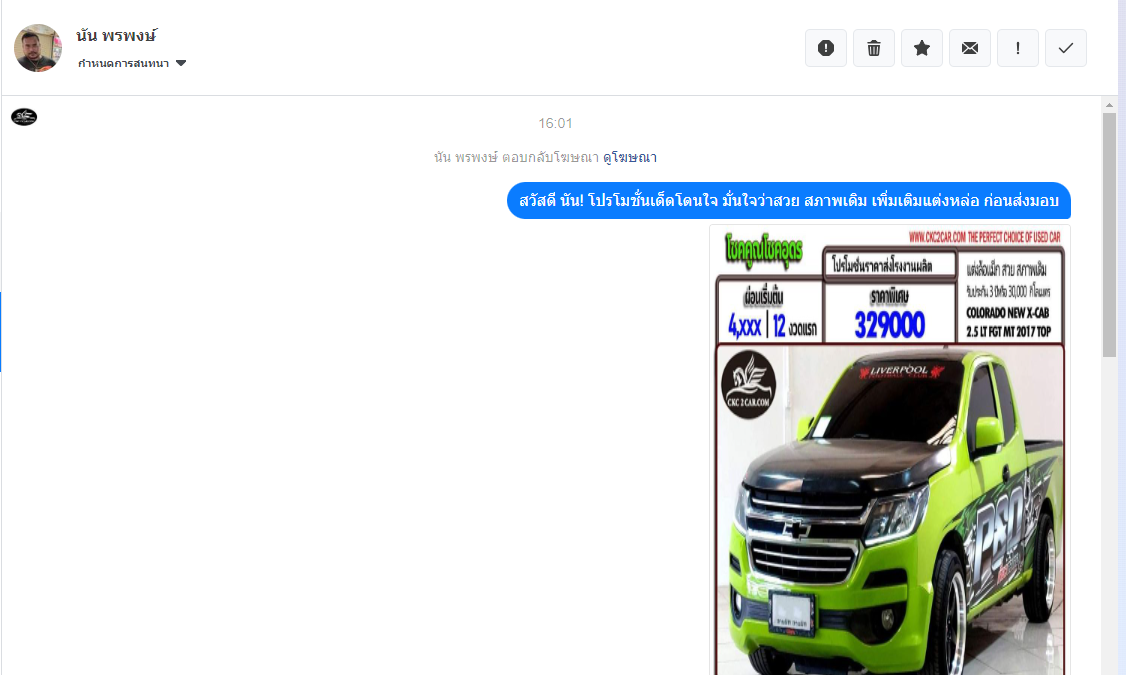Image resolution: width=1126 pixels, height=675 pixels.
Task: Click the 16:01 message timestamp
Action: [x=555, y=124]
